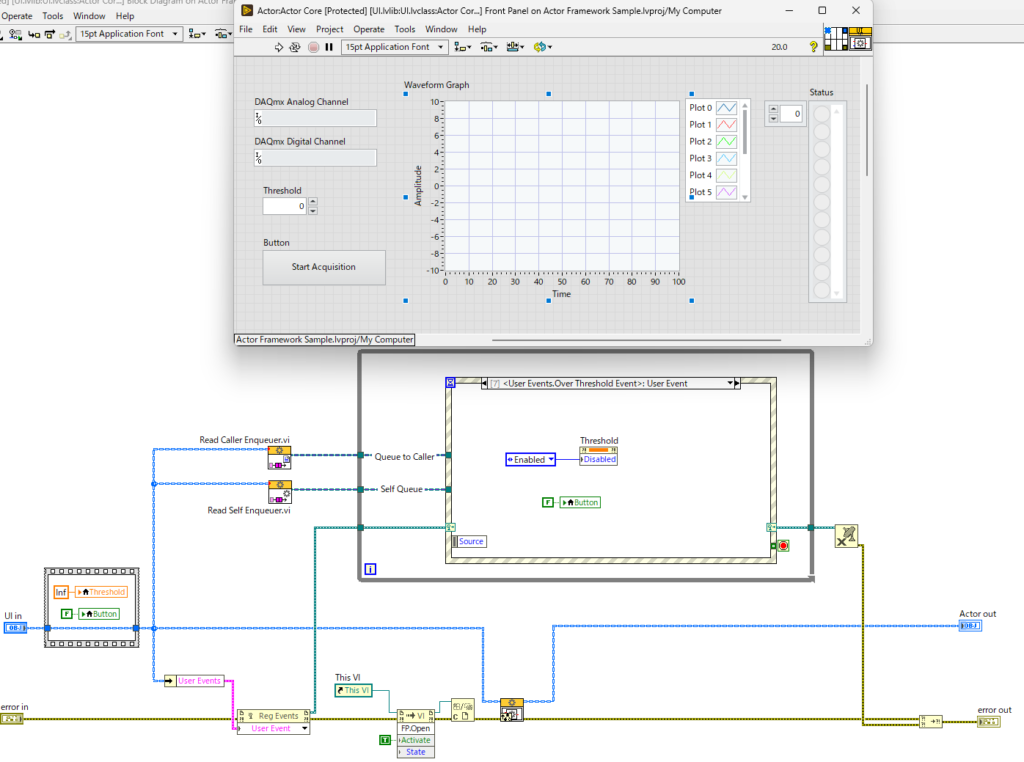Increment the Status array index
Screen dimensions: 1024x762
[x=773, y=110]
